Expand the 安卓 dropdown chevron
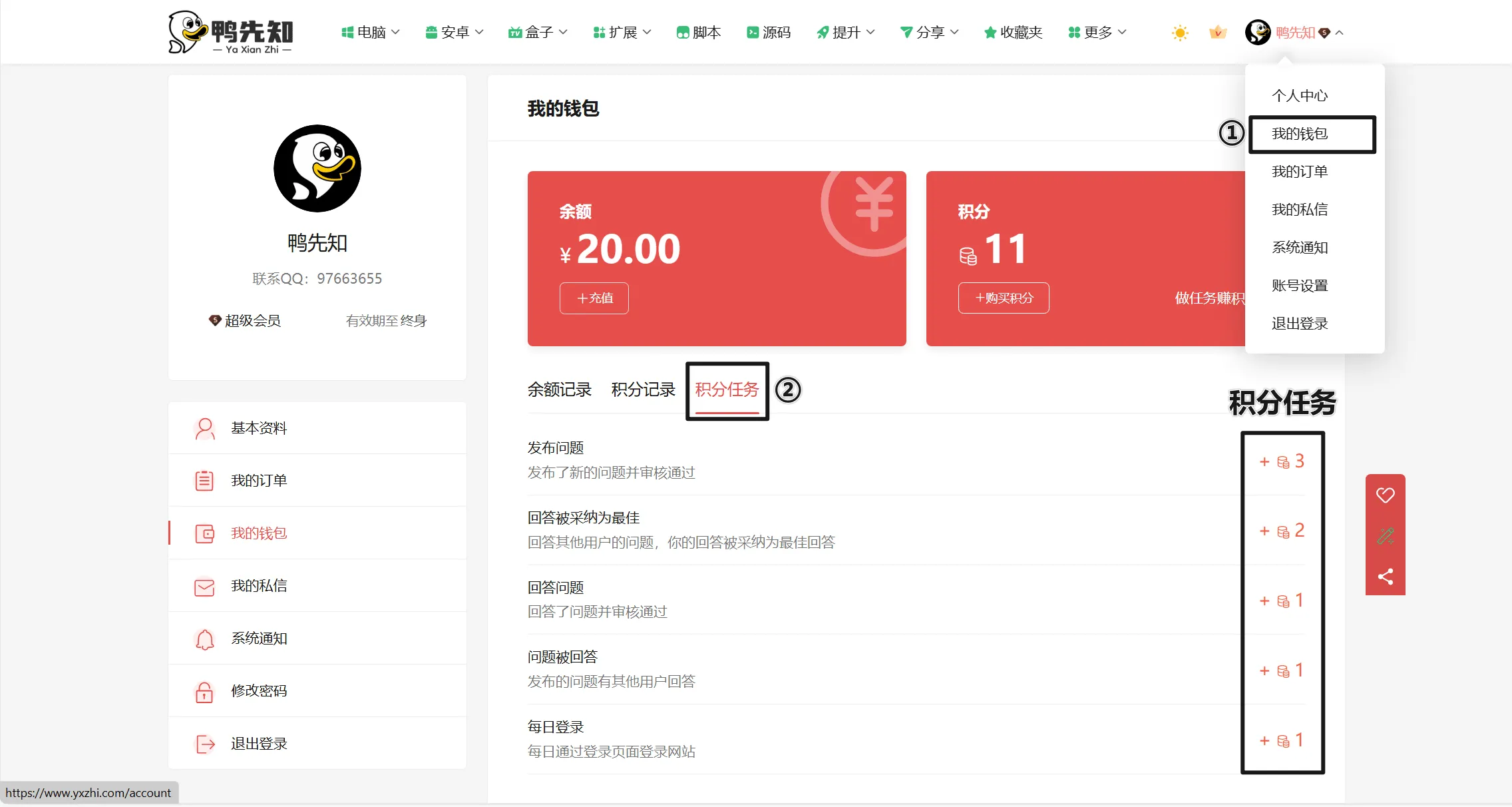 pyautogui.click(x=479, y=32)
